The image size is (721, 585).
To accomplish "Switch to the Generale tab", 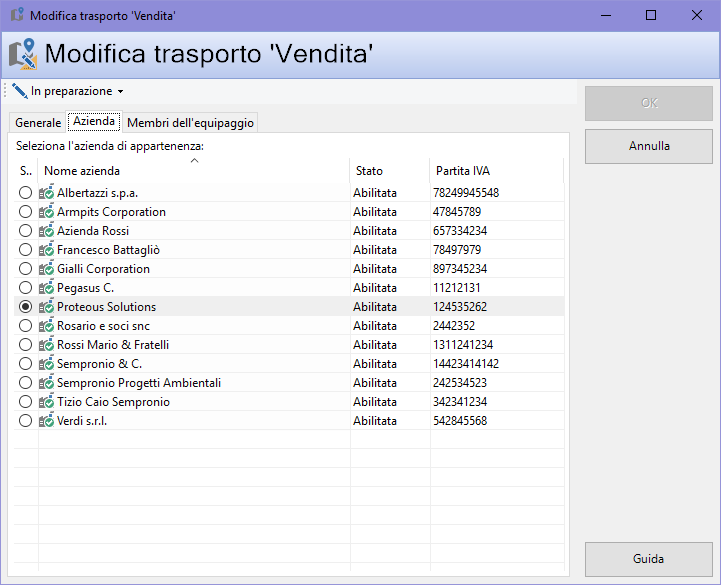I will (38, 123).
